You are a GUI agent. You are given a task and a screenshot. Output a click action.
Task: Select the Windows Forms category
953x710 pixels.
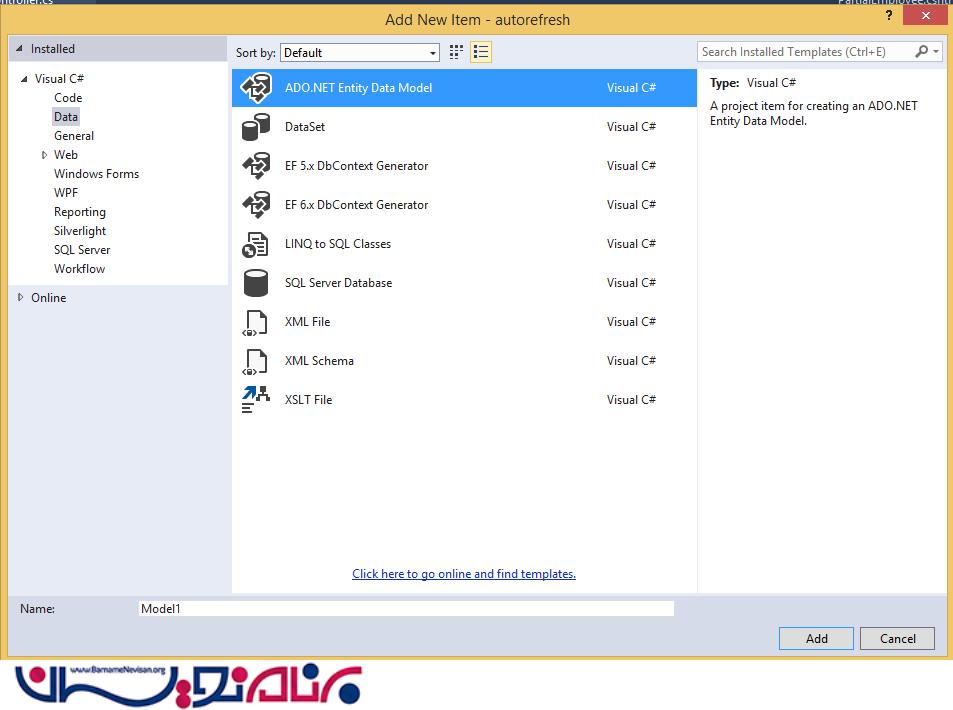[x=96, y=174]
